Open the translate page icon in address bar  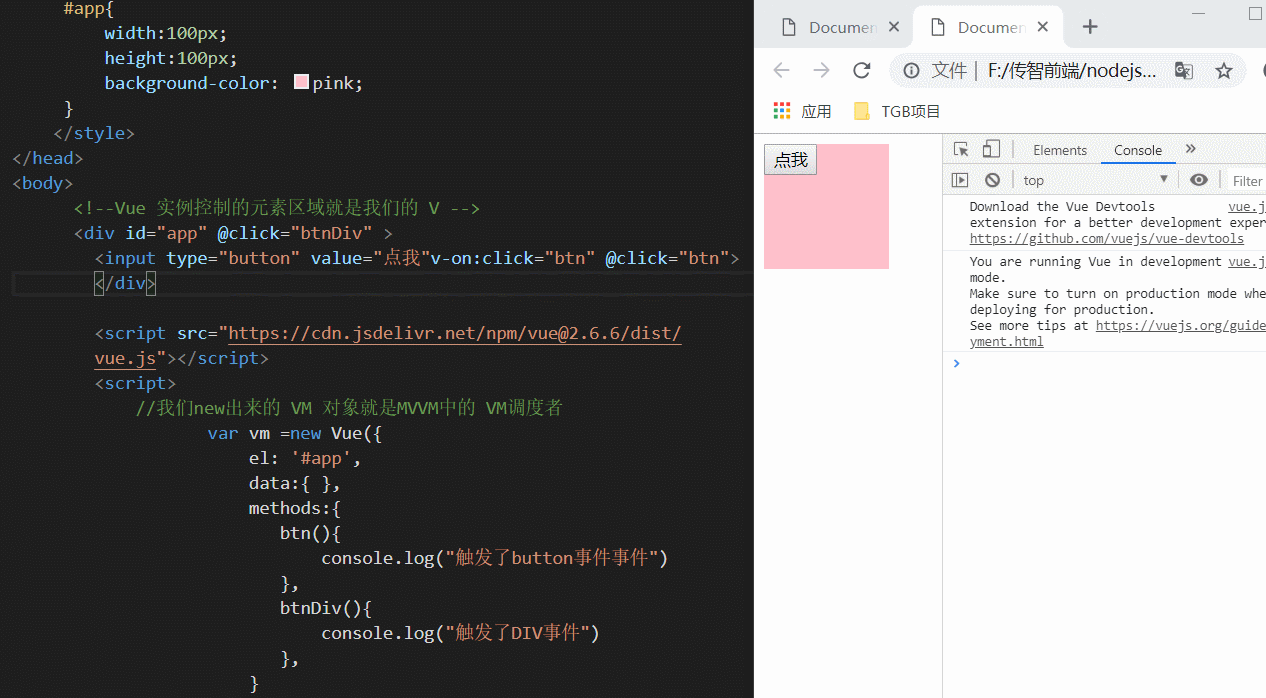point(1184,70)
